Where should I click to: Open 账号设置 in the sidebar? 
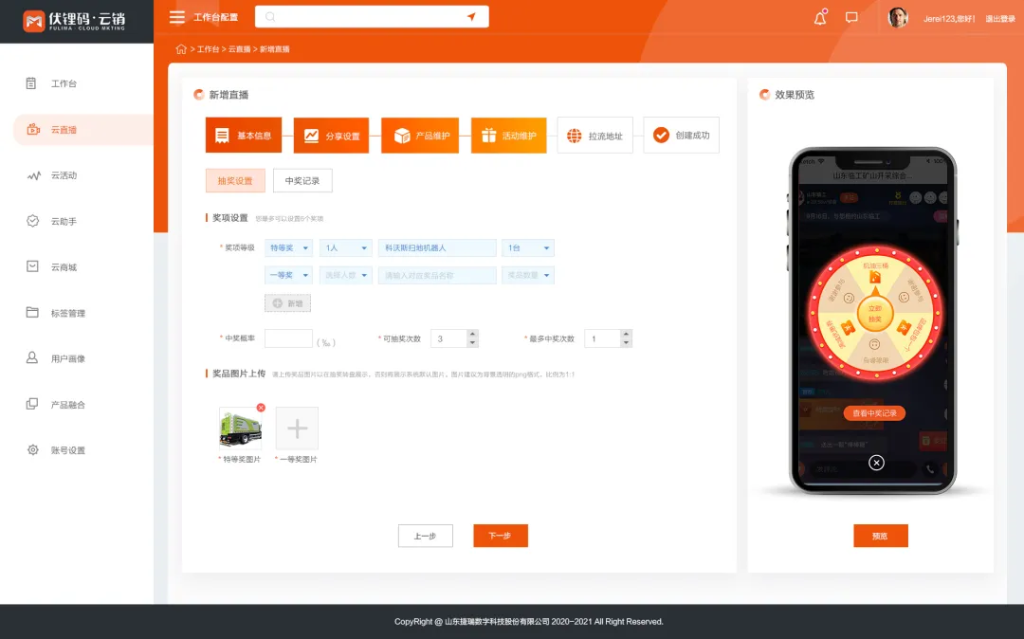pyautogui.click(x=68, y=451)
